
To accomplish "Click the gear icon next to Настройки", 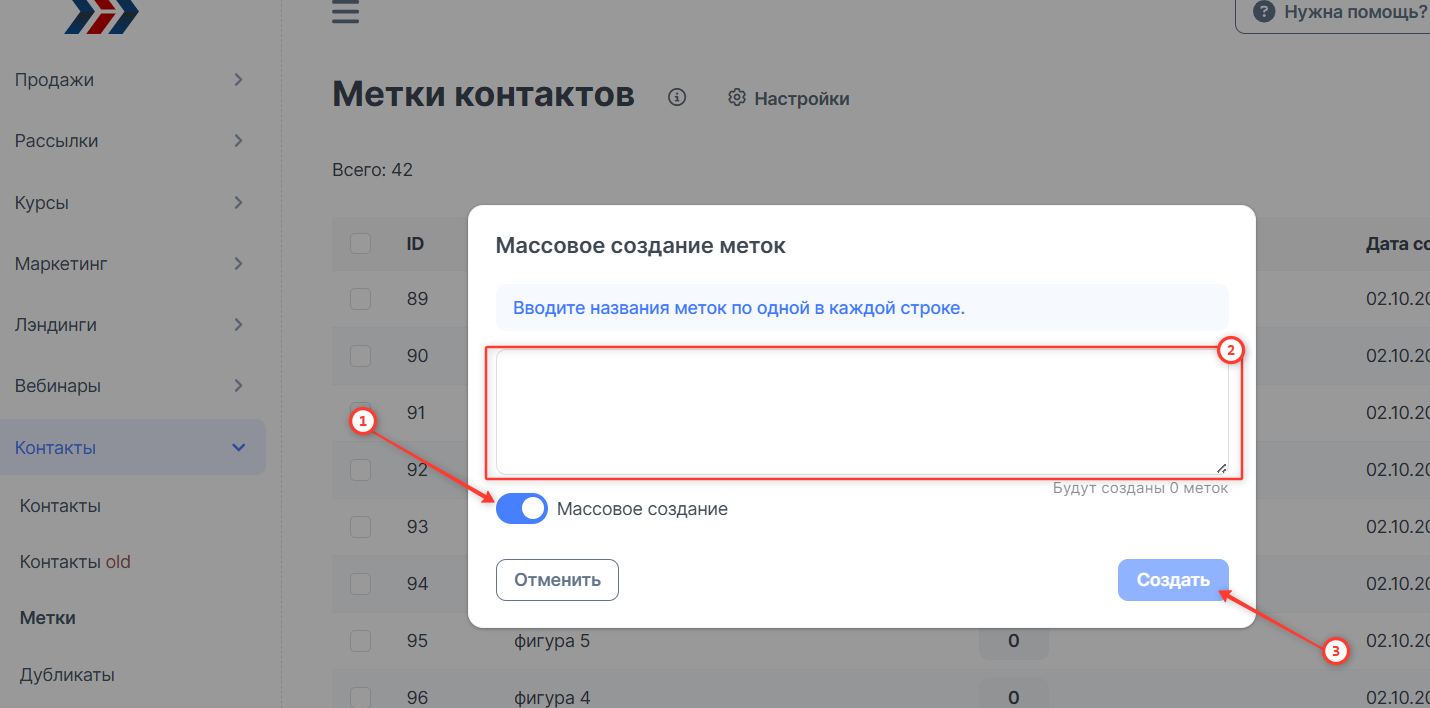I will (x=737, y=97).
